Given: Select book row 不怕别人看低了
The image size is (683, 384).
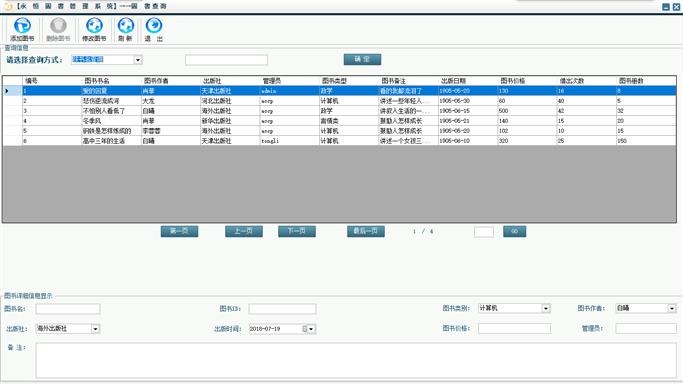Looking at the screenshot, I should 339,111.
